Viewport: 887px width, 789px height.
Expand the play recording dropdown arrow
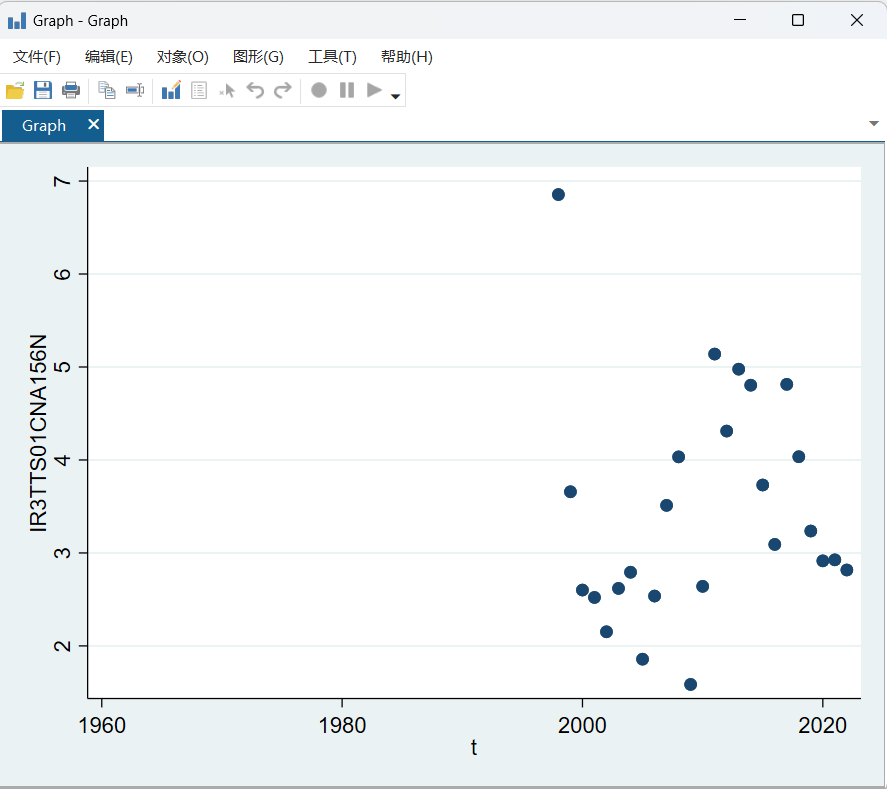[x=395, y=97]
